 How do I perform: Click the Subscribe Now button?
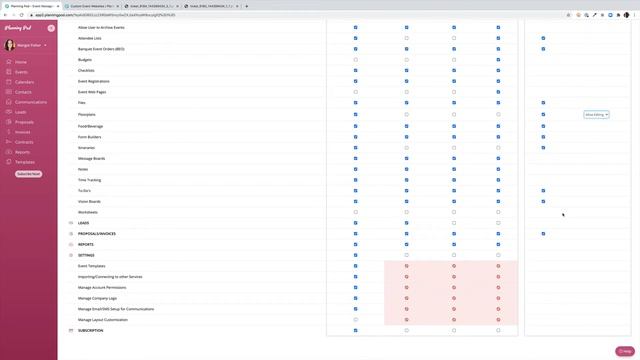point(29,174)
